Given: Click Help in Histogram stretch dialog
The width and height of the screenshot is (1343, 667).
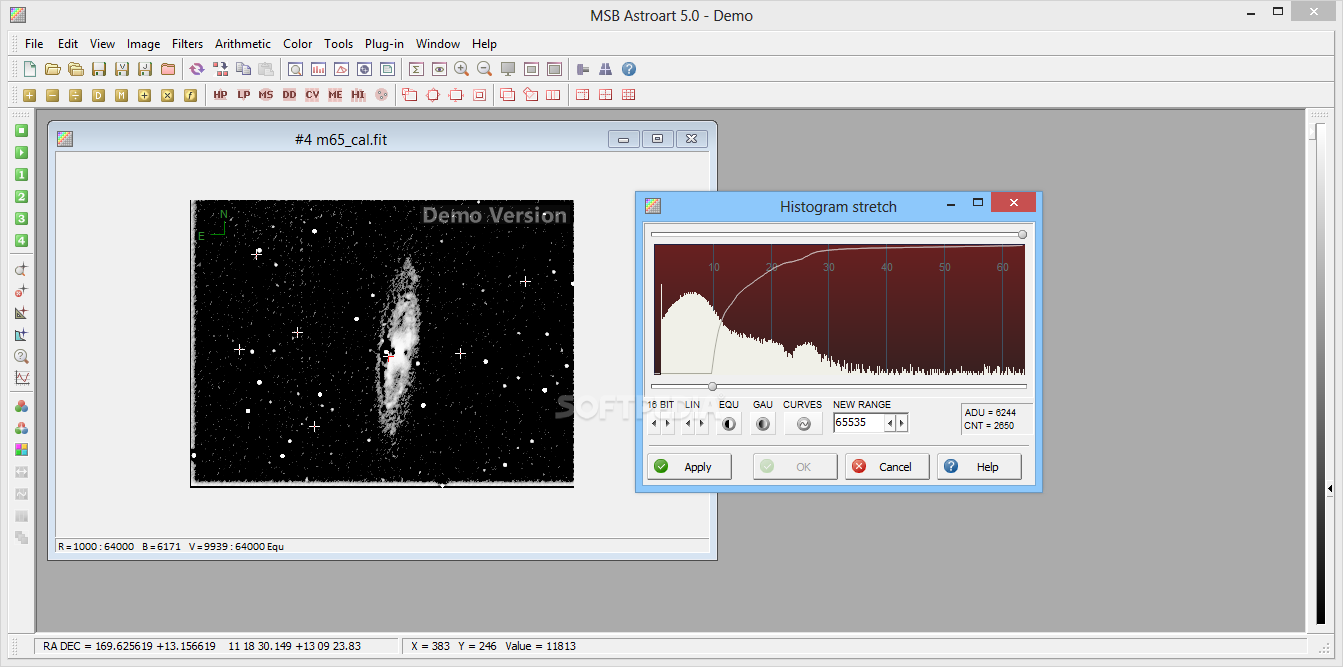Looking at the screenshot, I should click(x=979, y=467).
